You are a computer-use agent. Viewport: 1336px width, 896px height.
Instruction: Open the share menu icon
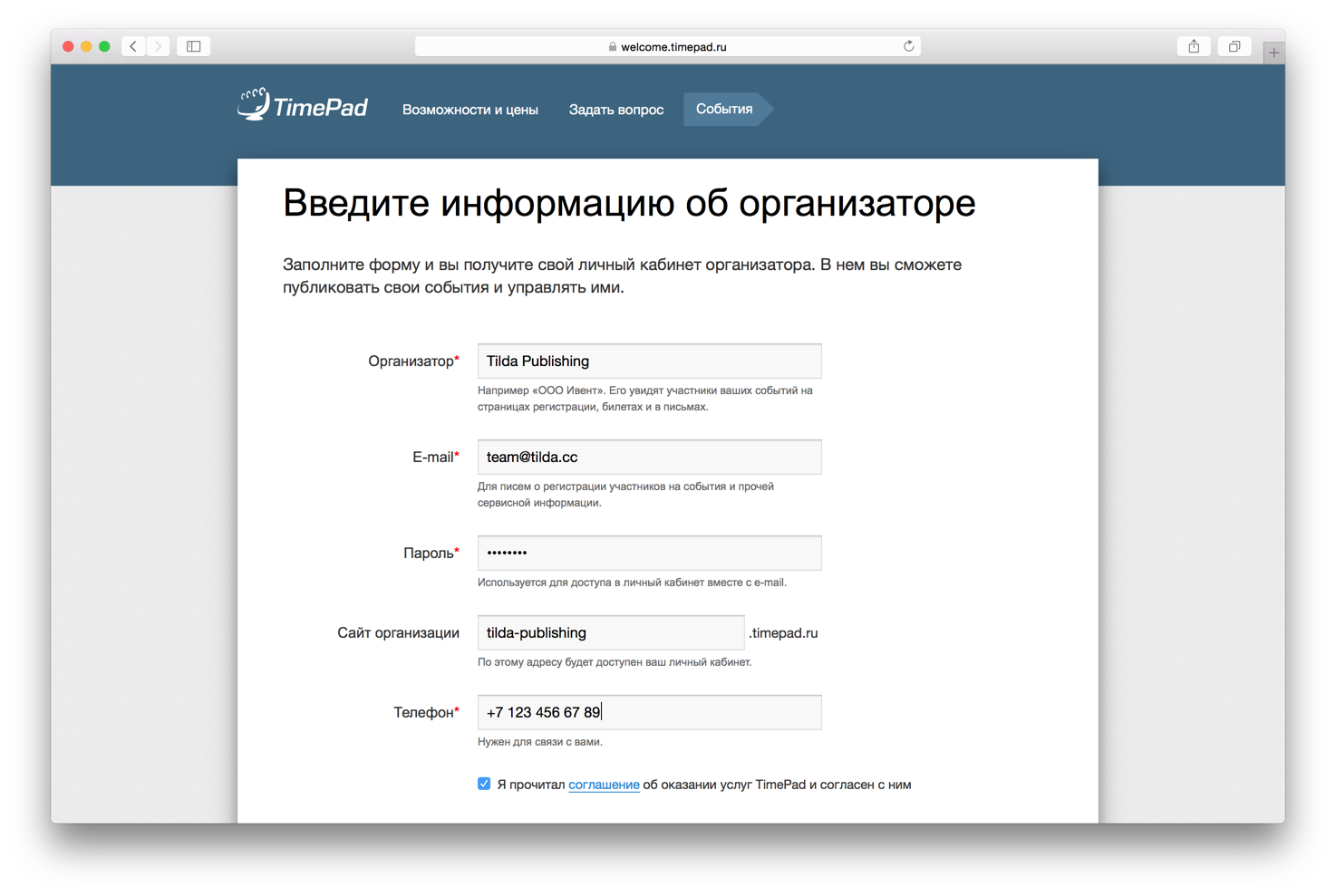point(1193,45)
